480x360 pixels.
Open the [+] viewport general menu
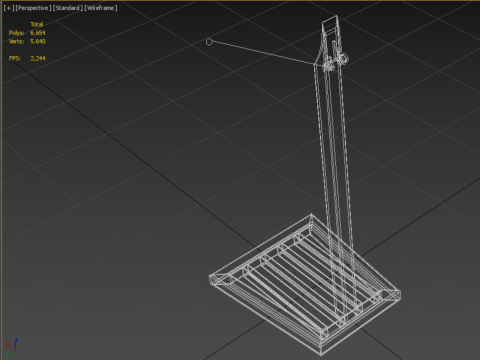coord(9,8)
